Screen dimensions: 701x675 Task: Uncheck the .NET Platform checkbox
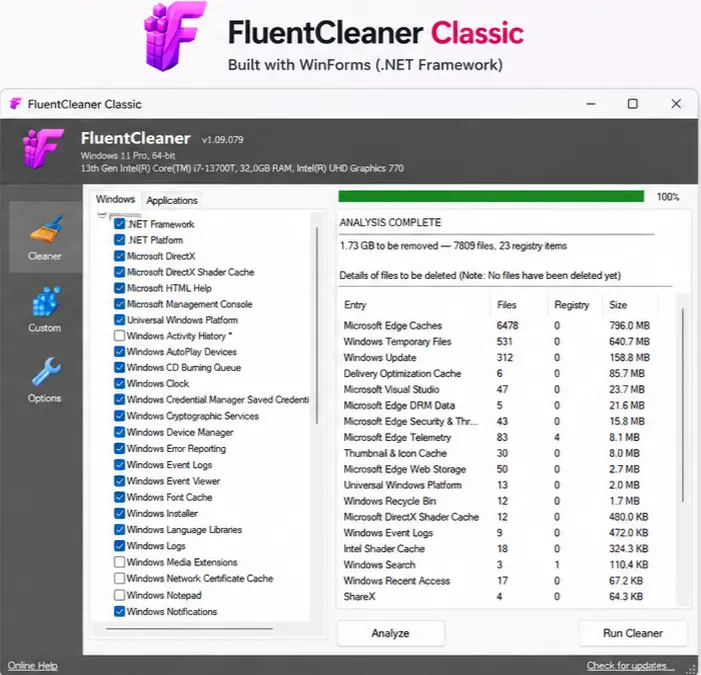(x=119, y=240)
